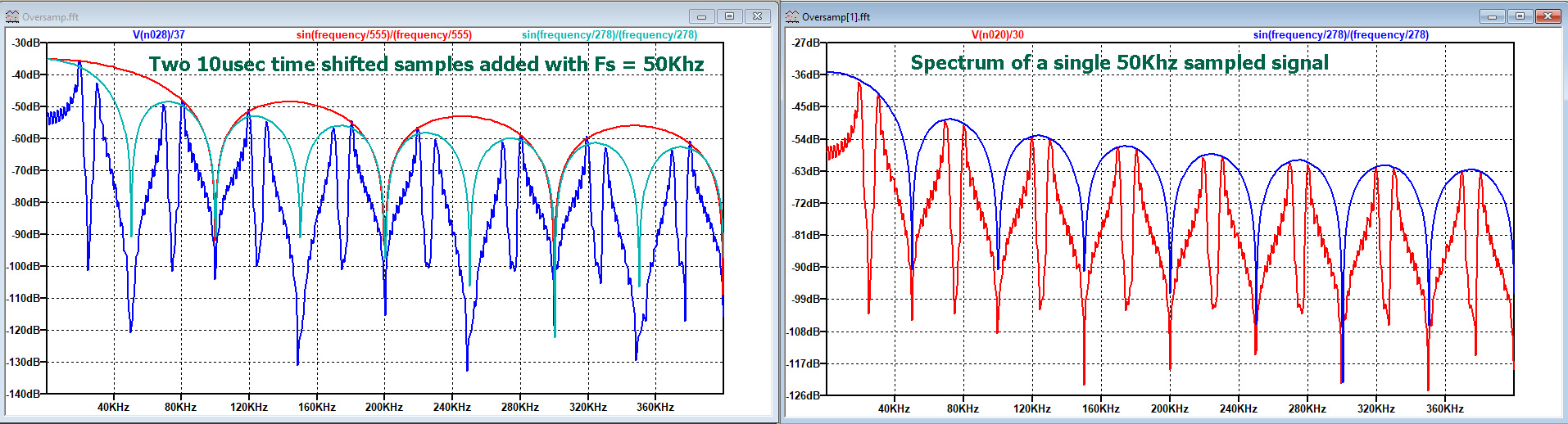Click the -27dB axis label in right plot
1568x424 pixels.
[x=806, y=43]
